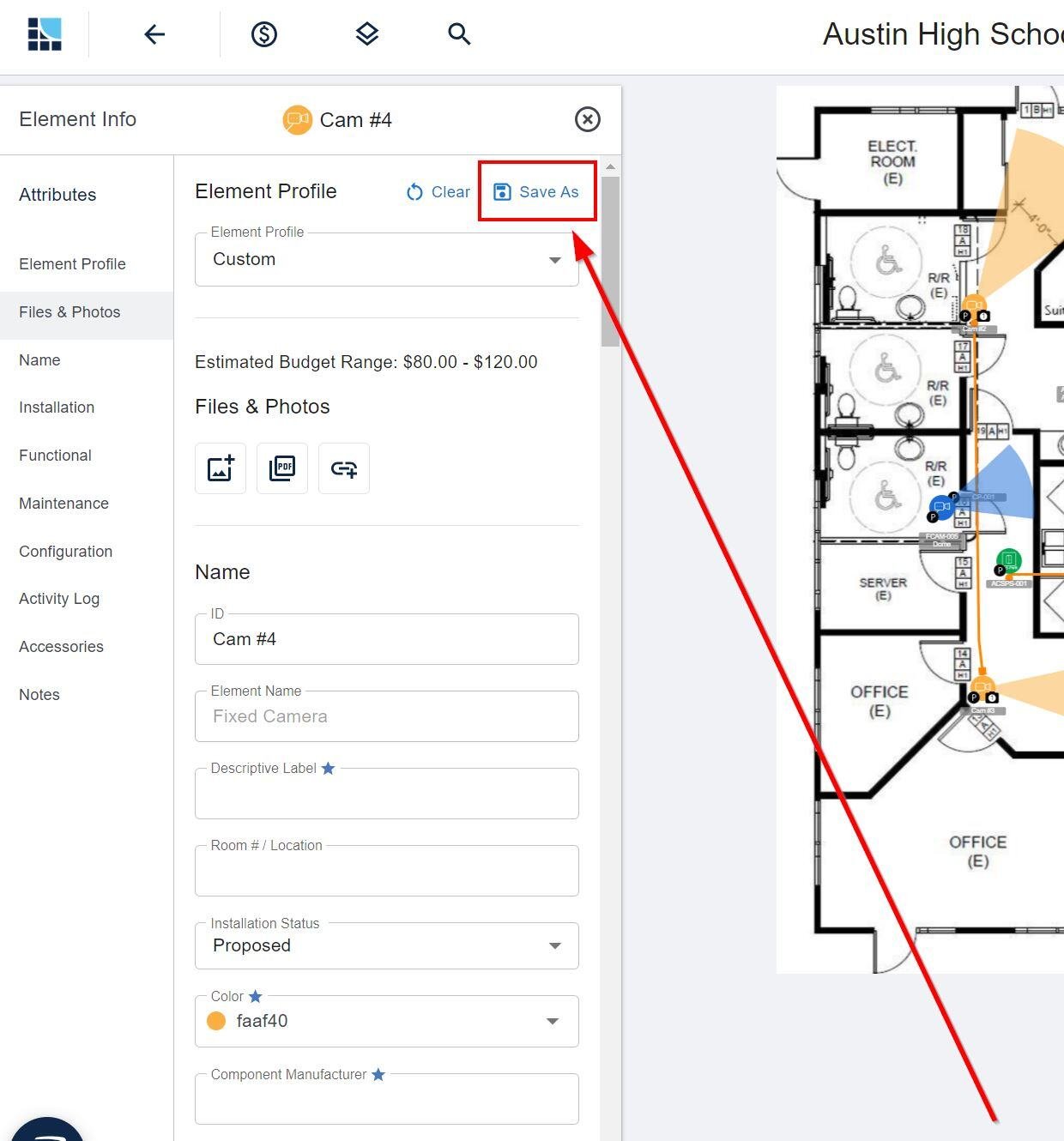The height and width of the screenshot is (1141, 1064).
Task: Expand the Color selection dropdown
Action: tap(553, 1021)
